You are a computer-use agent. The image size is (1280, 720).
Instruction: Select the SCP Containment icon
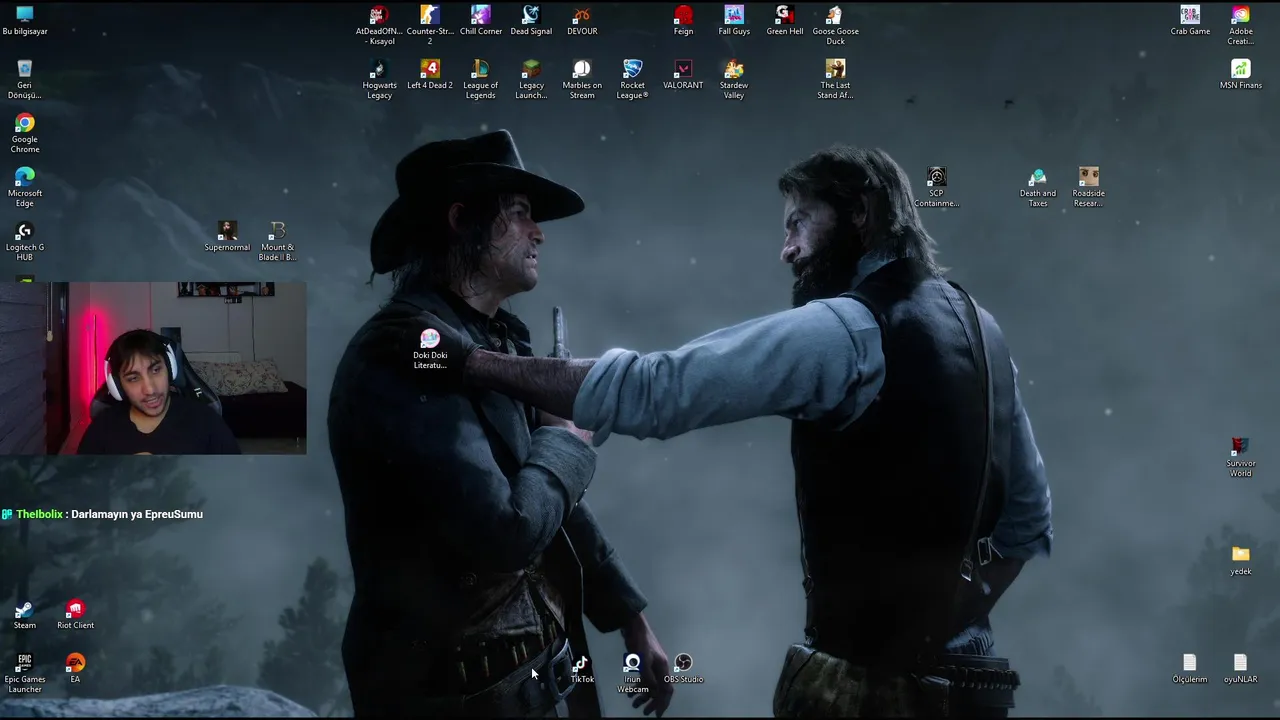(x=936, y=187)
